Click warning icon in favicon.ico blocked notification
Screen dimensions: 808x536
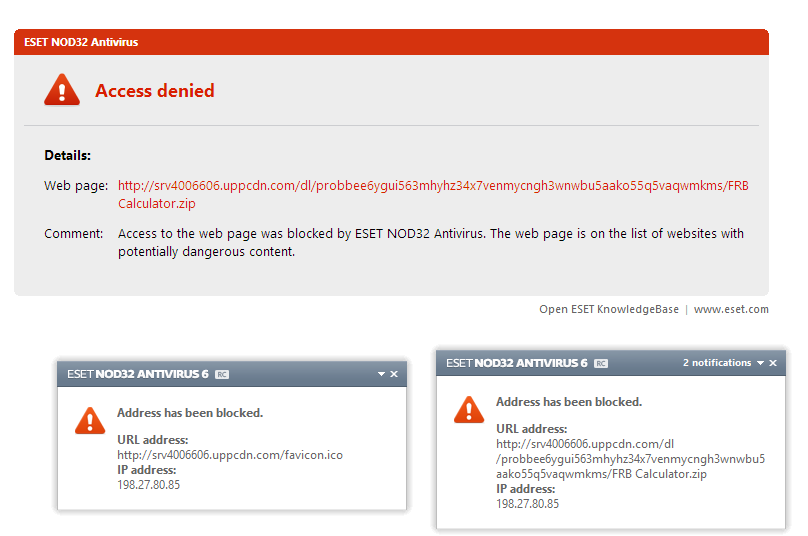90,421
